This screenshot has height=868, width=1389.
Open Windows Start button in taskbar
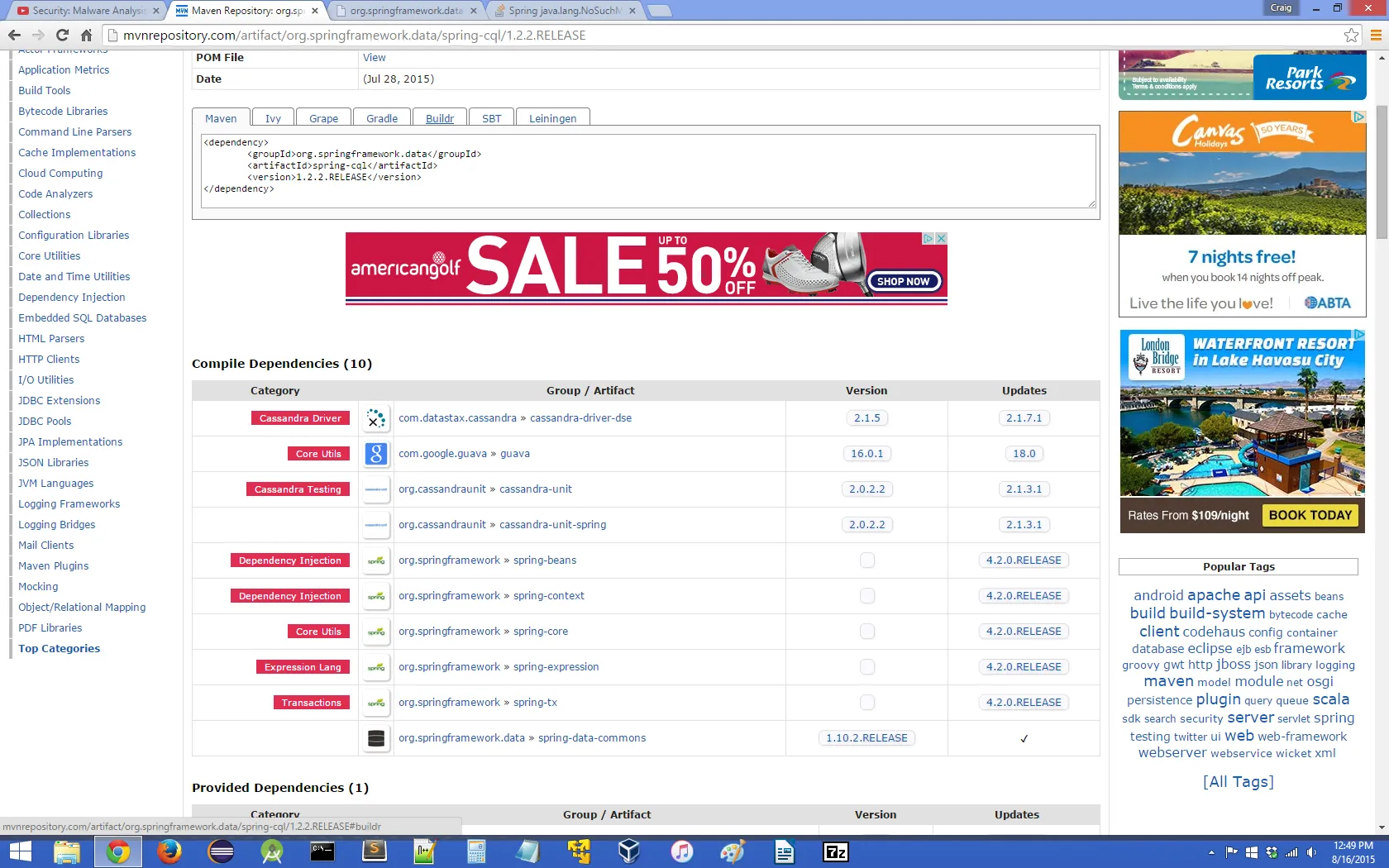click(20, 851)
